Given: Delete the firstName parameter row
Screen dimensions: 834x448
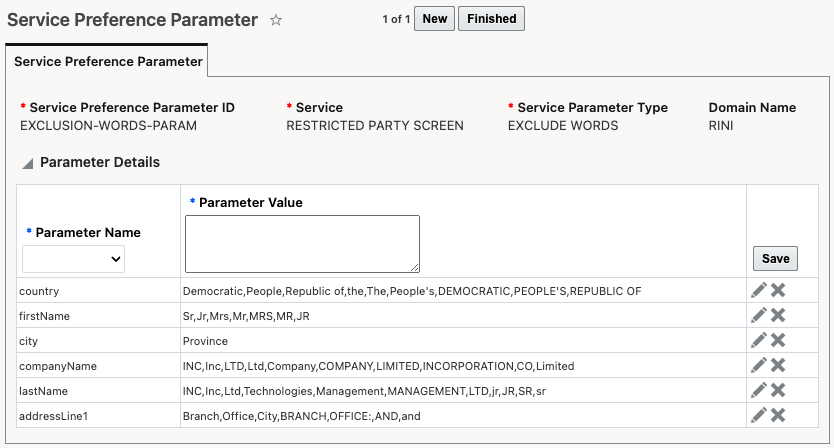Looking at the screenshot, I should (x=778, y=316).
